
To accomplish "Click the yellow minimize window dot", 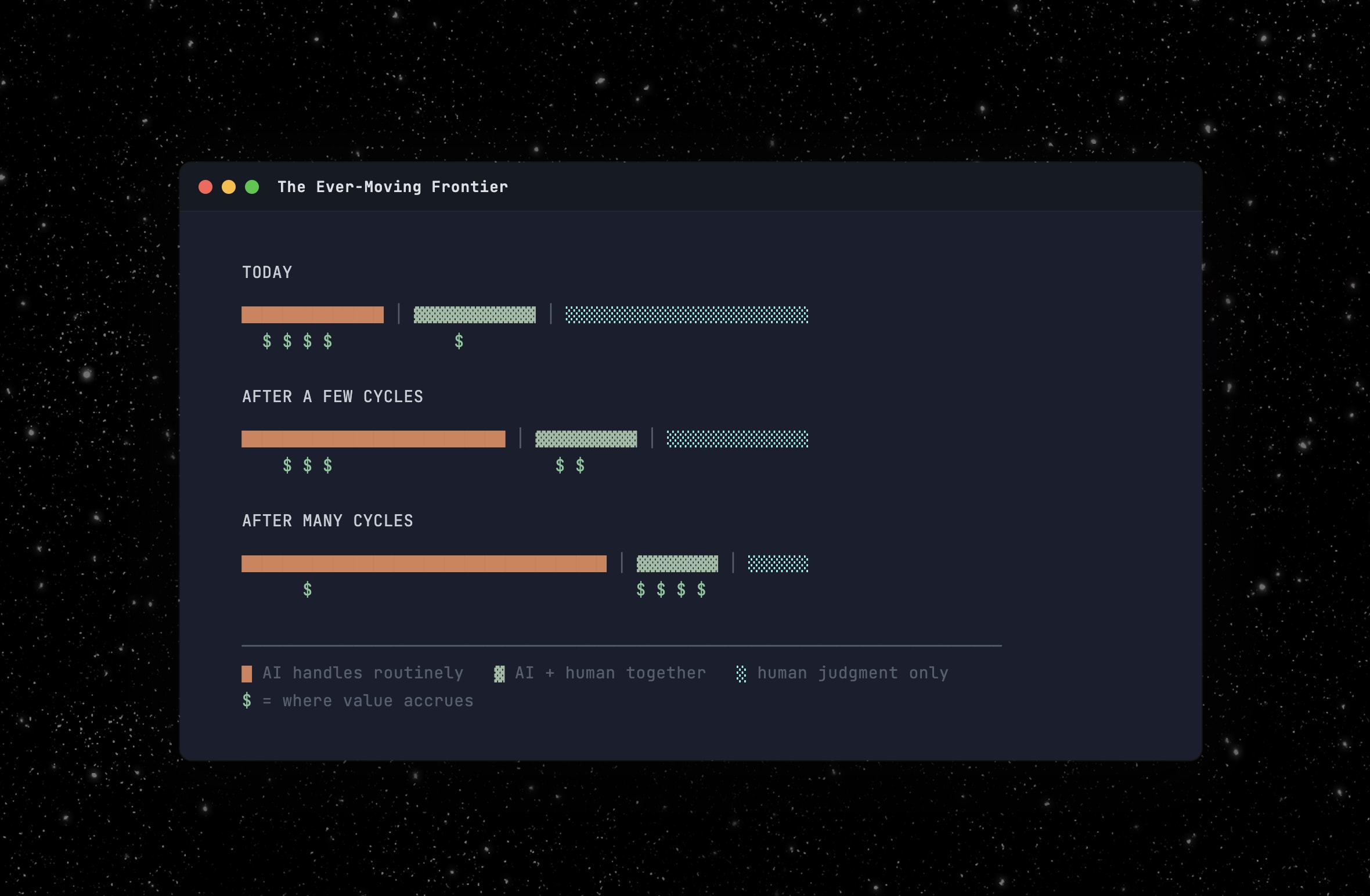I will 229,187.
